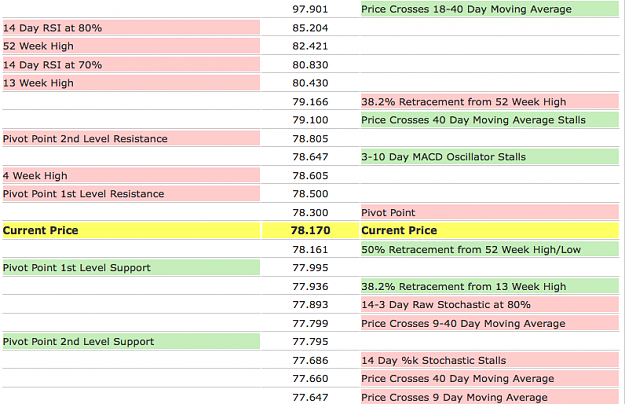The height and width of the screenshot is (404, 625).
Task: Click the 14 Day RSI at 80% label
Action: 52,28
